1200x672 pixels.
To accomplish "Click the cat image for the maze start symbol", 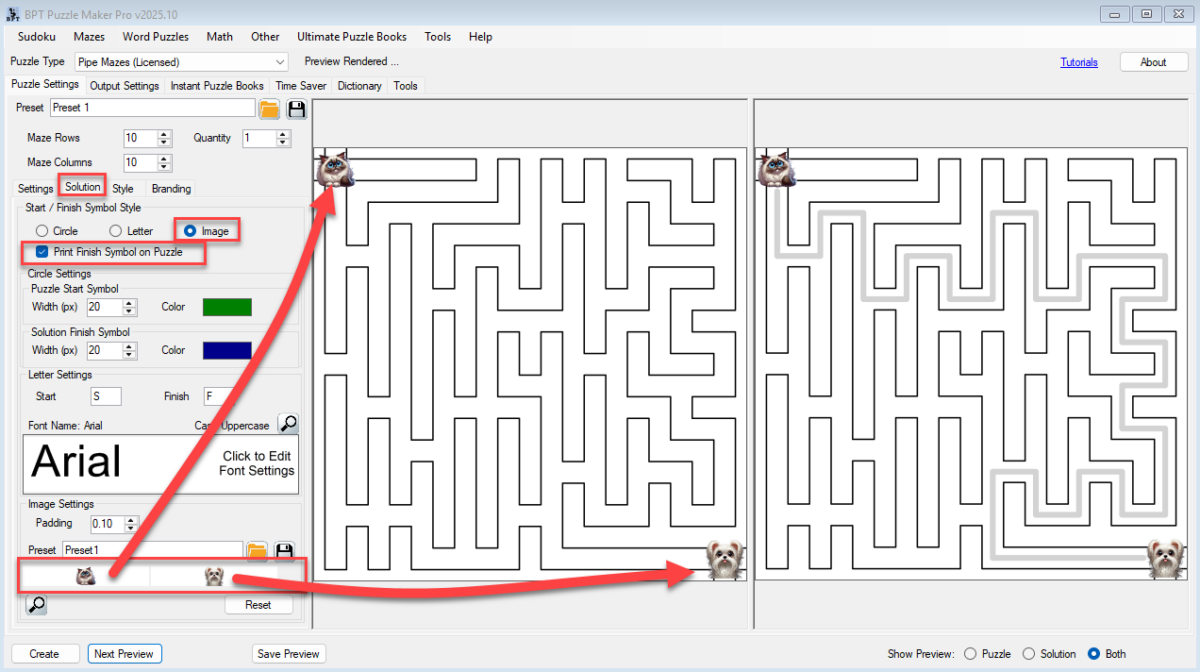I will 84,575.
